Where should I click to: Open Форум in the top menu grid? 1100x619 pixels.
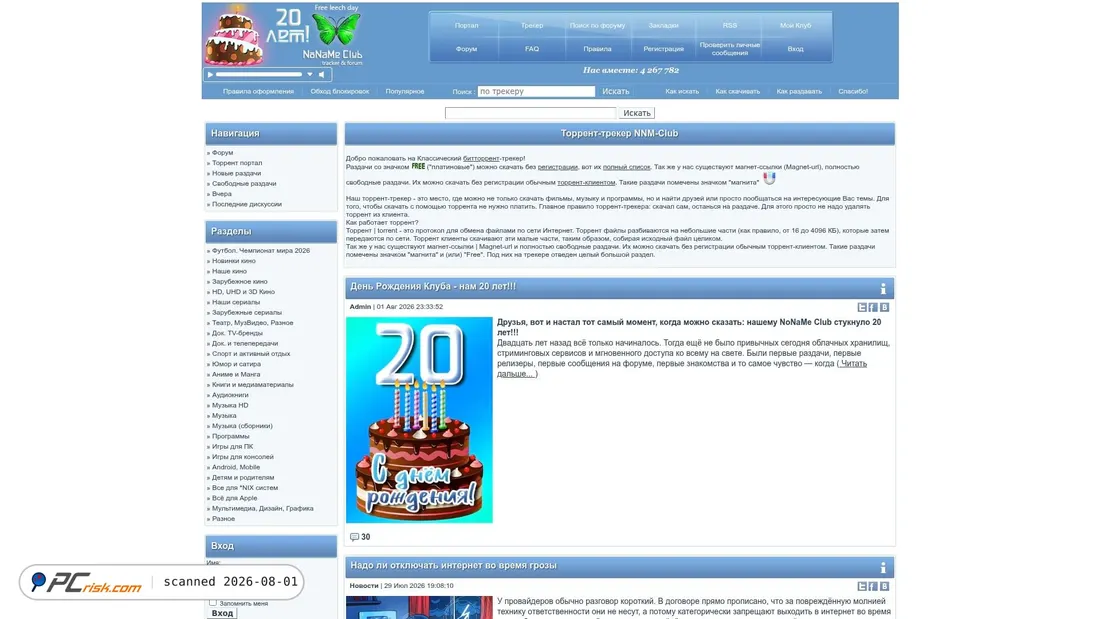tap(467, 49)
